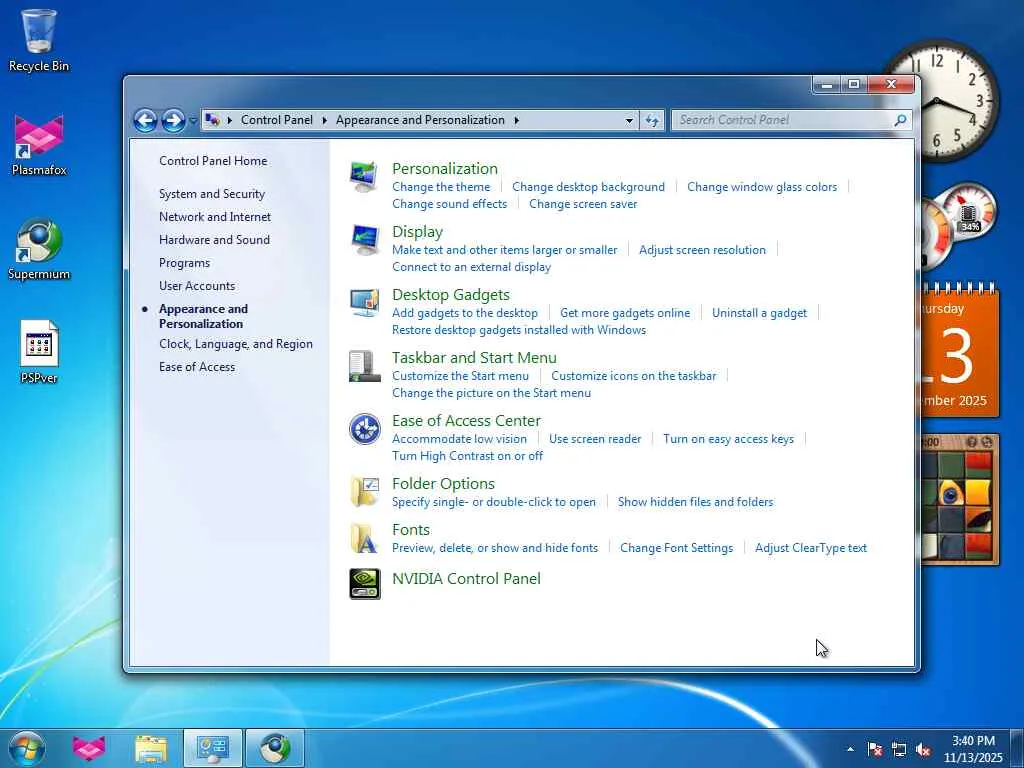Screen dimensions: 1024x768
Task: Click Change desktop background link
Action: point(588,187)
